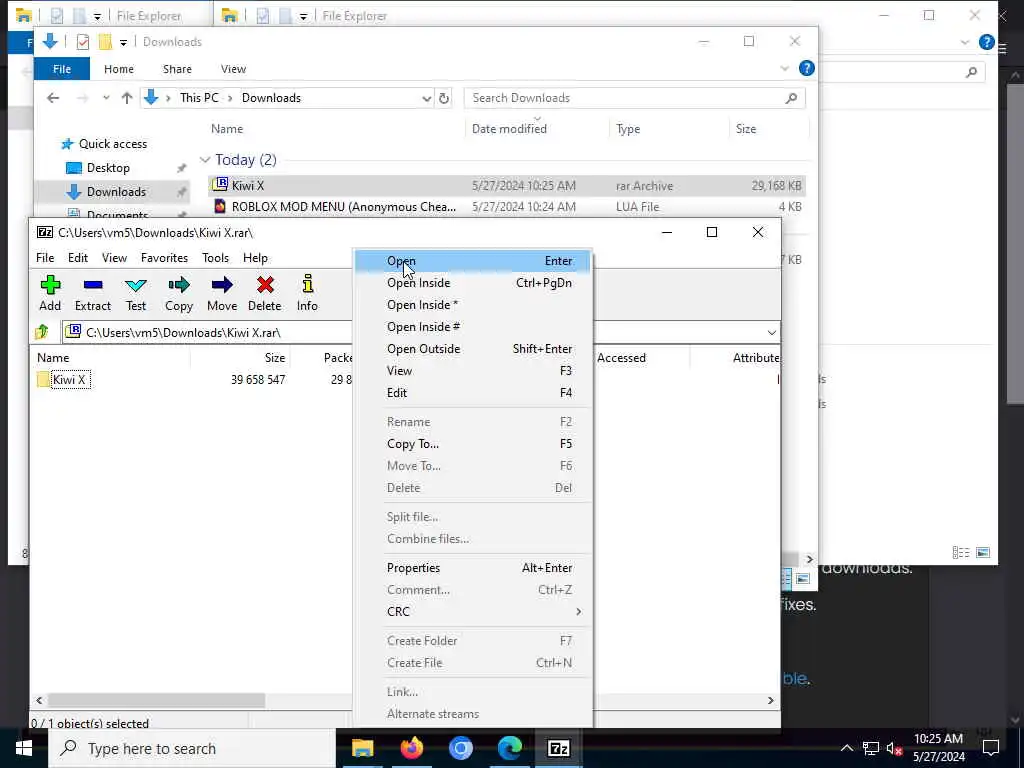The image size is (1024, 768).
Task: Open the Tools menu
Action: (215, 258)
